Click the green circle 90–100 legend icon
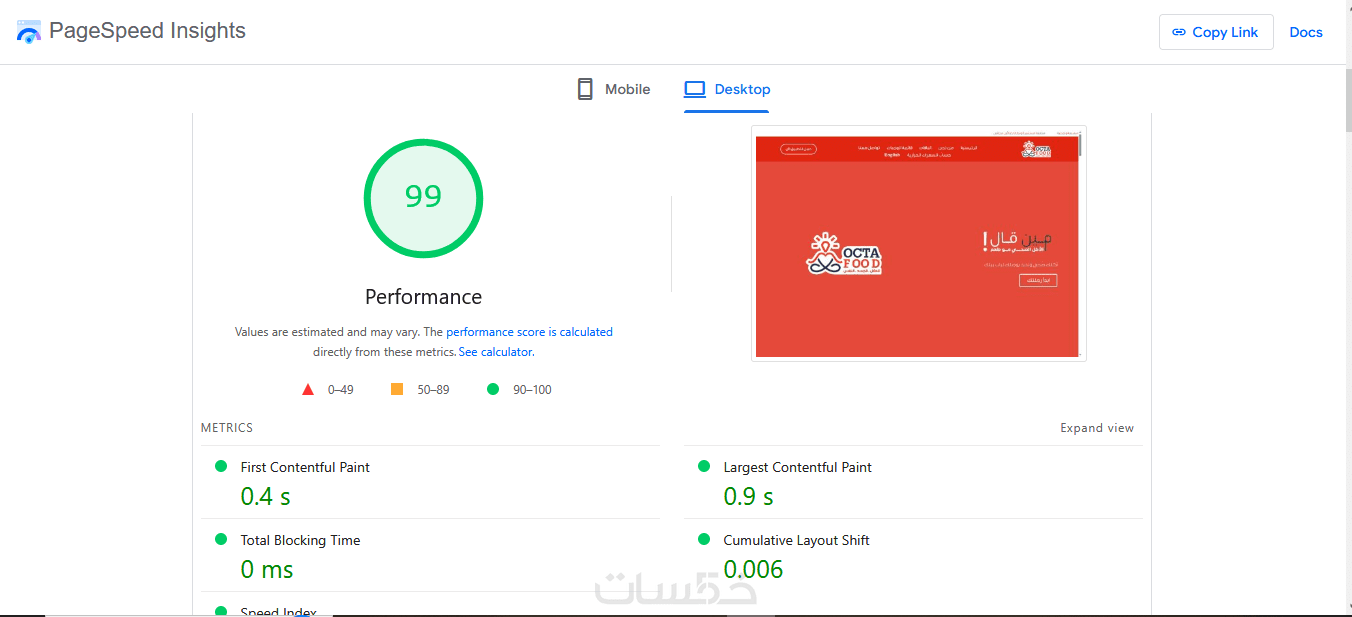This screenshot has width=1352, height=617. [492, 389]
